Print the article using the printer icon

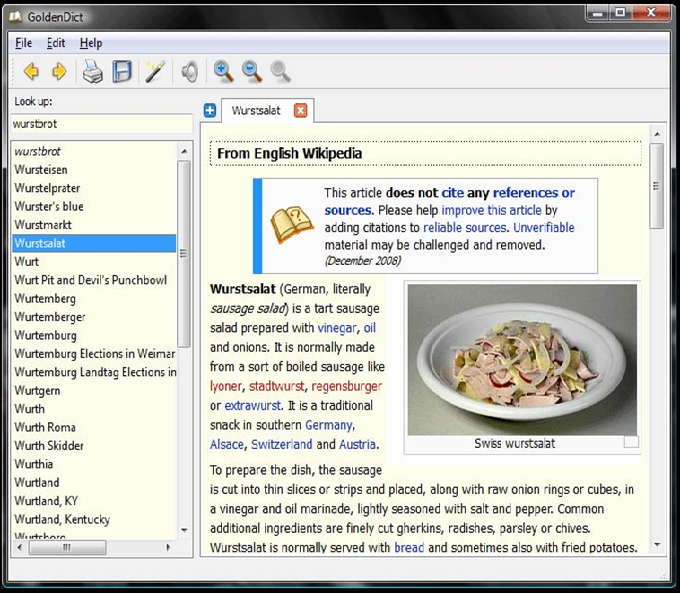pyautogui.click(x=93, y=71)
